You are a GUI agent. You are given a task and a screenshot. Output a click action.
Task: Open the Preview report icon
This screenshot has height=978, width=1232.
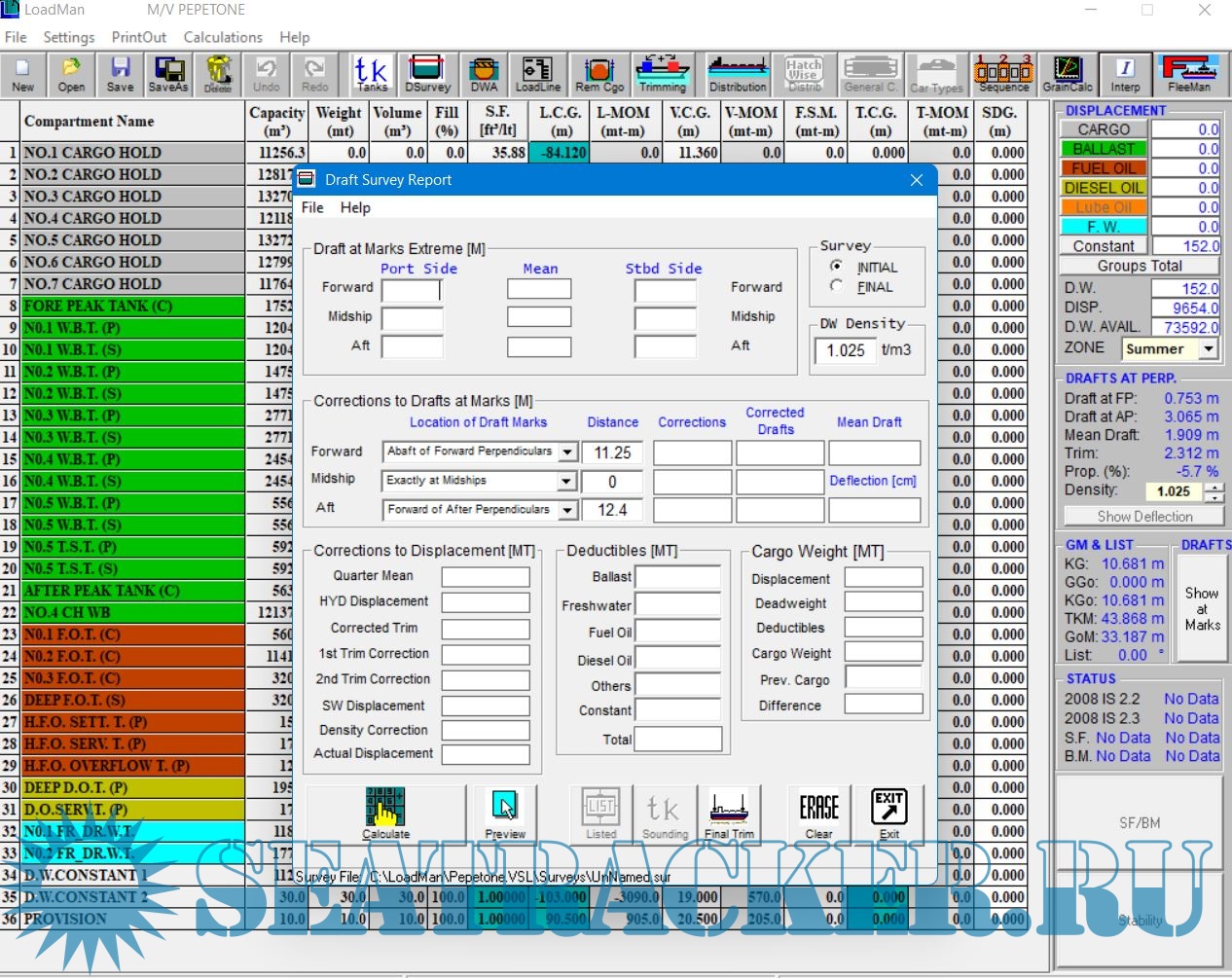(x=504, y=812)
